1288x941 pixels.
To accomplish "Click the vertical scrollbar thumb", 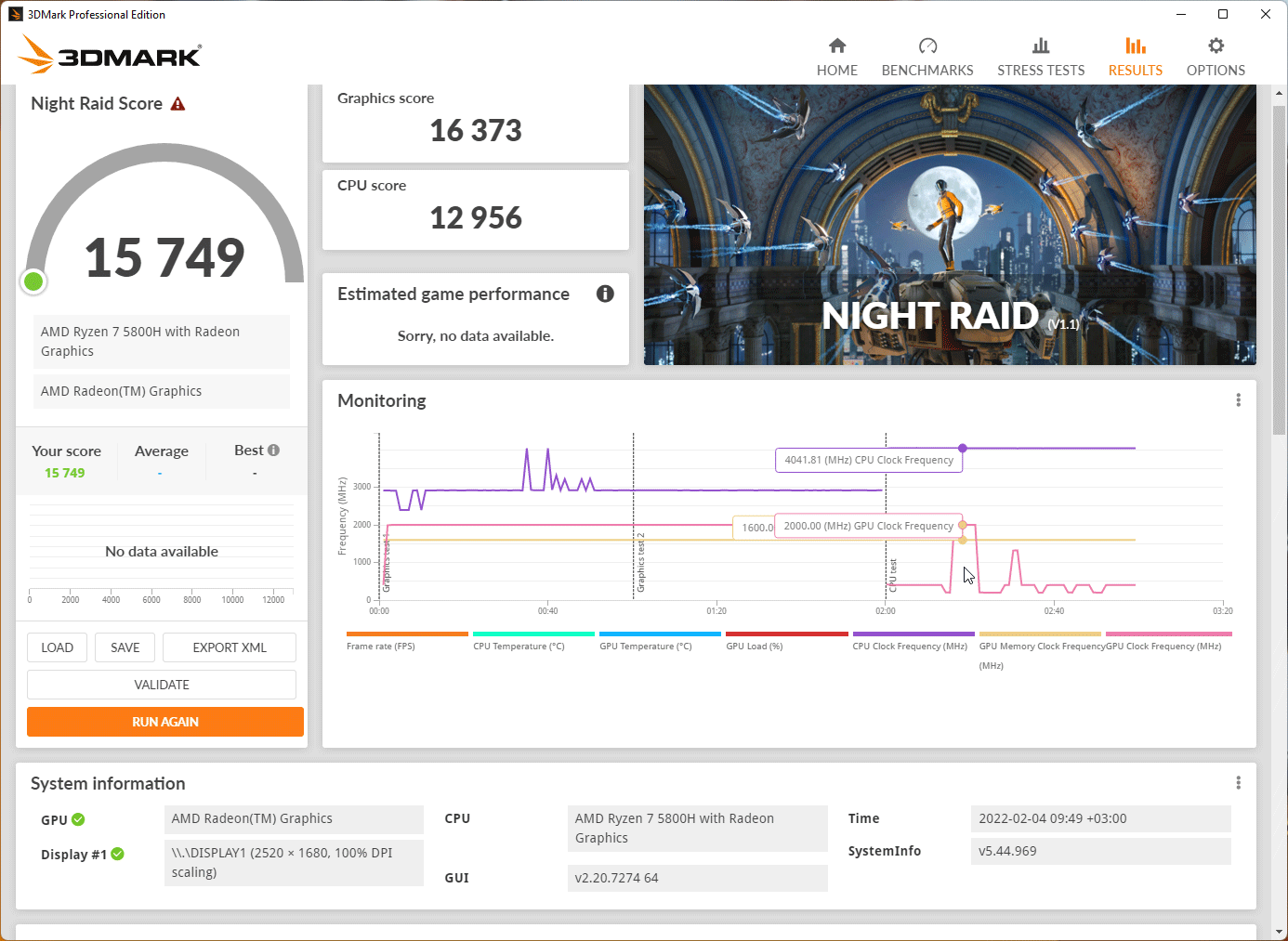I will click(1280, 269).
